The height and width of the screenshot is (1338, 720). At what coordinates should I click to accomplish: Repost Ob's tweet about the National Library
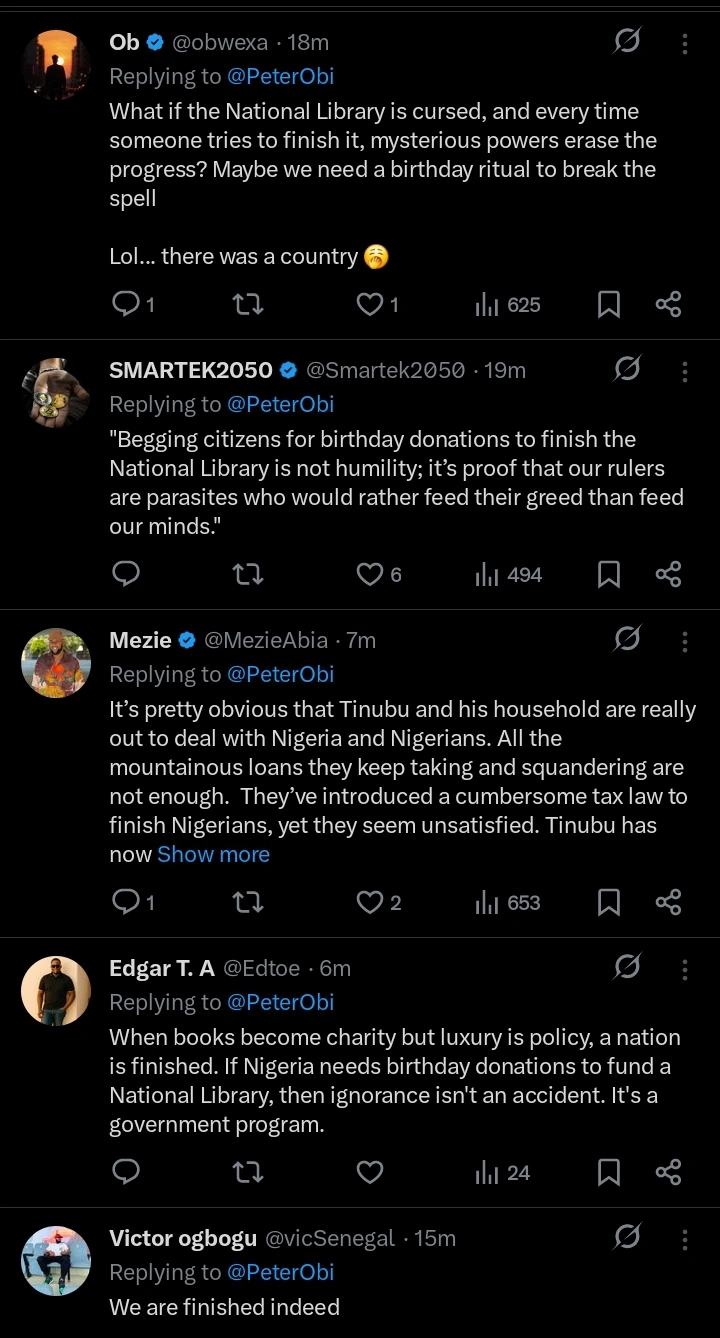pos(247,304)
